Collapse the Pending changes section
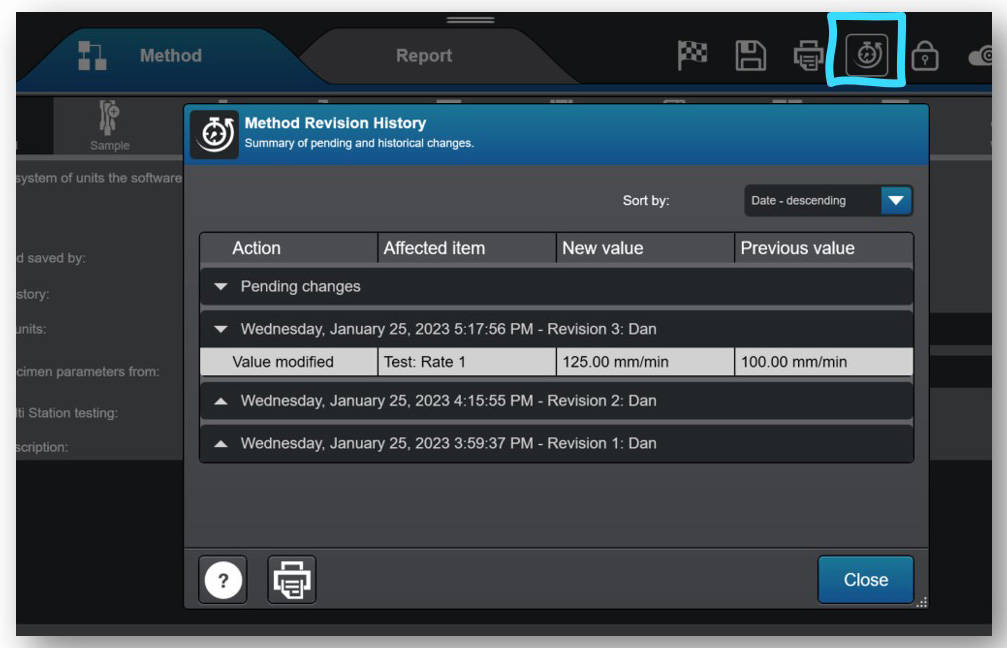 click(x=223, y=285)
